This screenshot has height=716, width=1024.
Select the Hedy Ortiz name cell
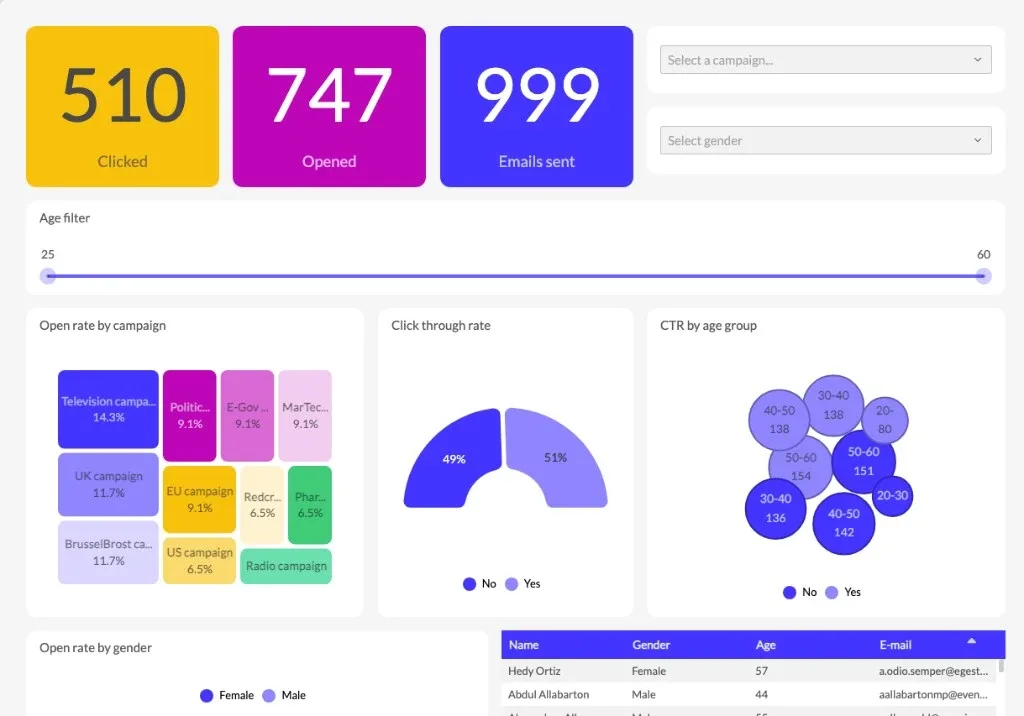pyautogui.click(x=534, y=671)
